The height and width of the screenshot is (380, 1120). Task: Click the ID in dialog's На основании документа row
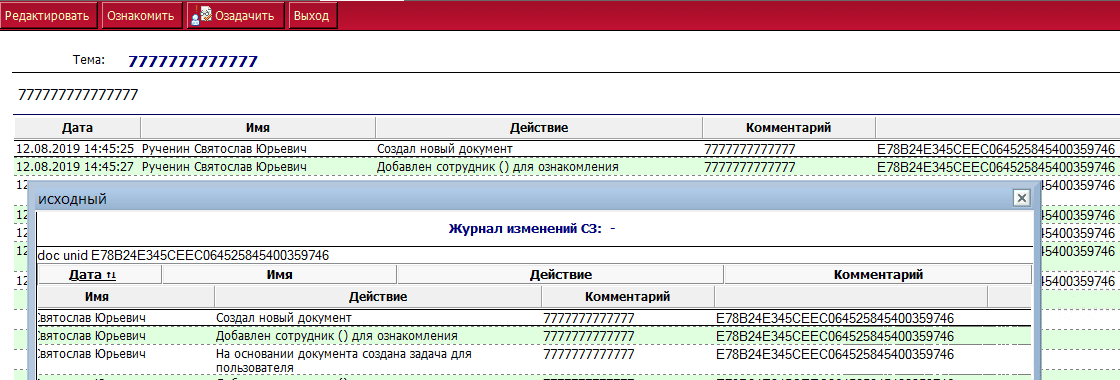click(x=834, y=354)
